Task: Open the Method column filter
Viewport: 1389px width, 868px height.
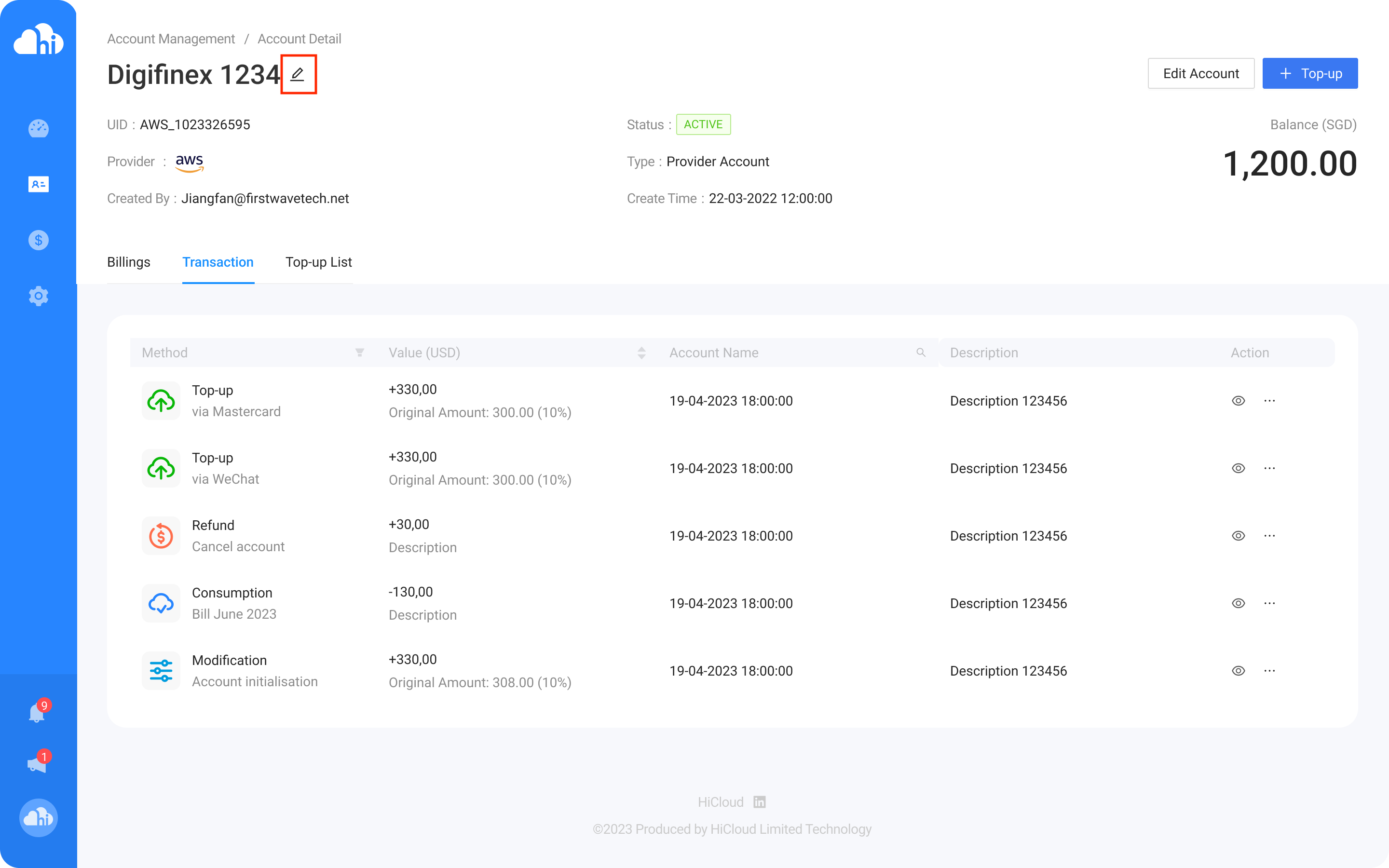Action: [359, 353]
